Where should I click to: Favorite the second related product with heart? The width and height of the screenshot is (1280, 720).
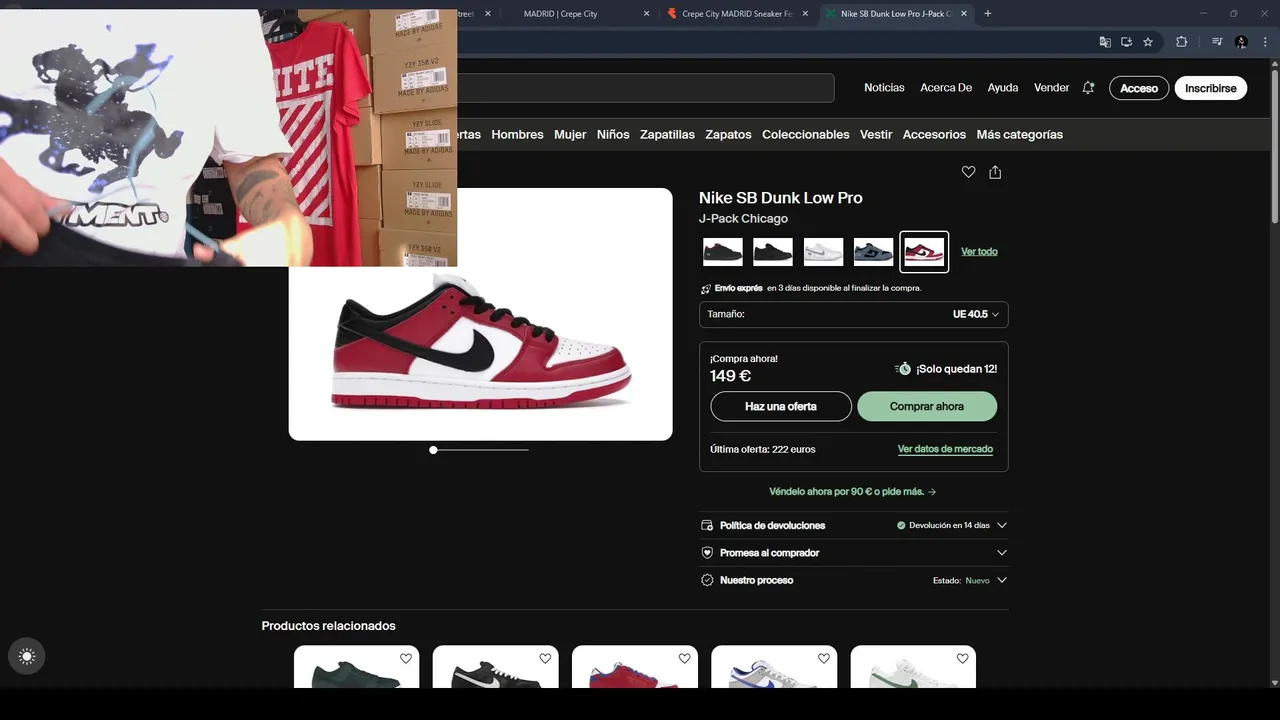point(545,658)
